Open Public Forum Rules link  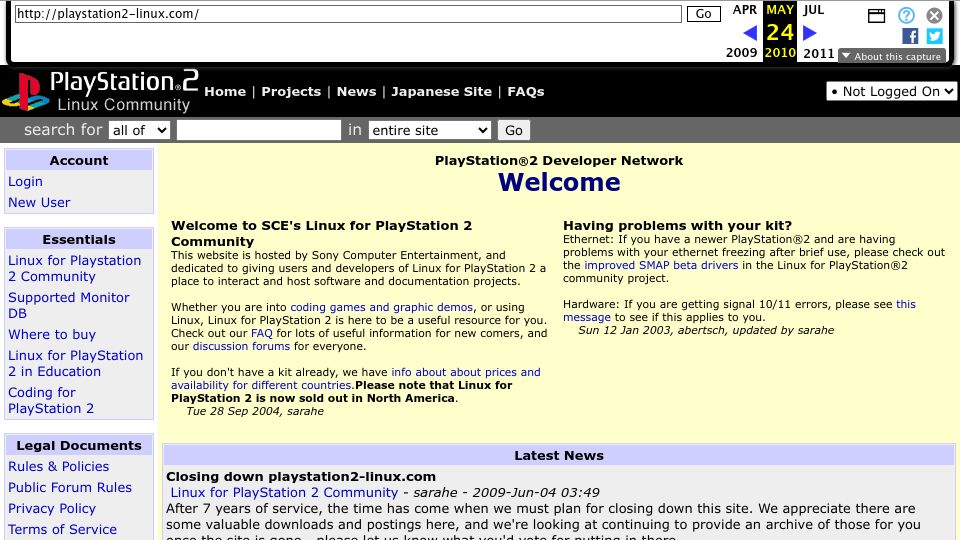tap(70, 487)
